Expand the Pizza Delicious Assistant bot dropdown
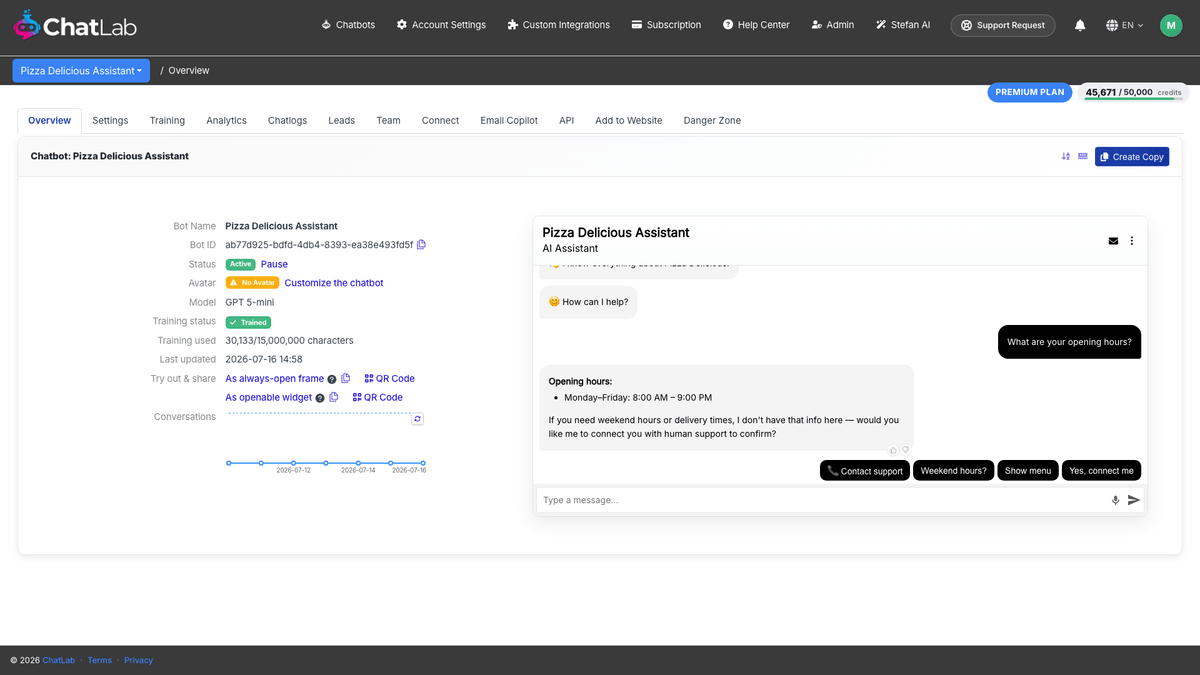The image size is (1200, 675). (81, 71)
